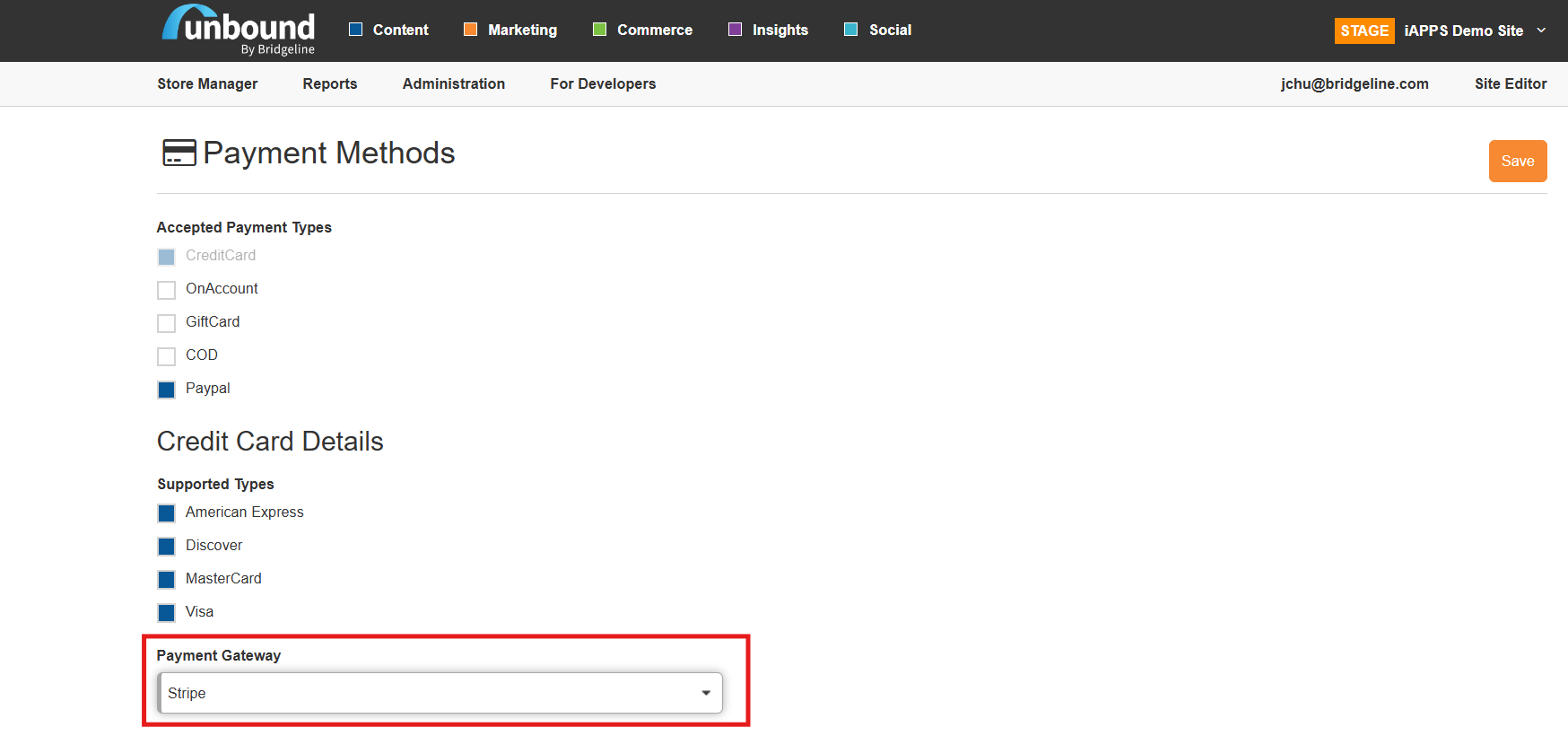Uncheck the American Express checkbox
The width and height of the screenshot is (1568, 736).
[166, 513]
